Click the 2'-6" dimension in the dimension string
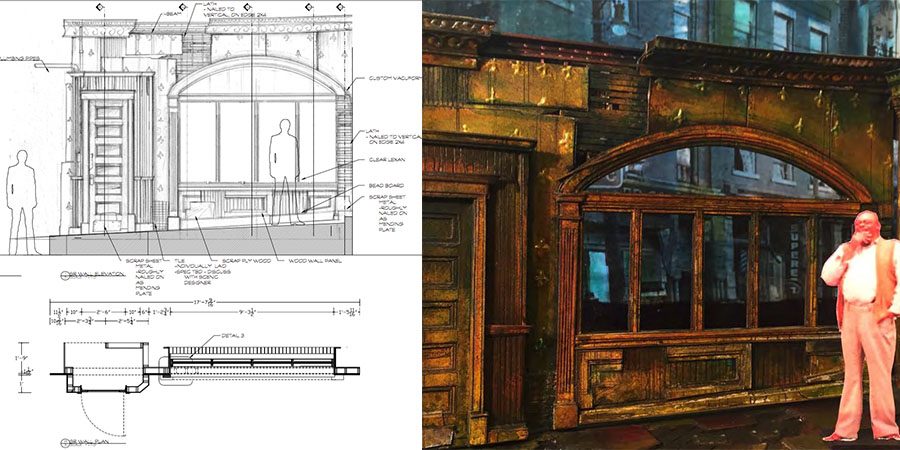The width and height of the screenshot is (900, 450). click(x=104, y=312)
